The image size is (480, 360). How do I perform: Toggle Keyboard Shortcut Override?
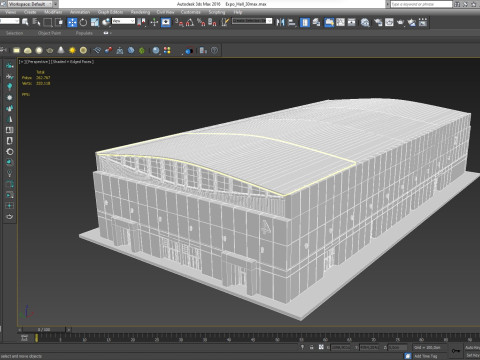coord(166,22)
